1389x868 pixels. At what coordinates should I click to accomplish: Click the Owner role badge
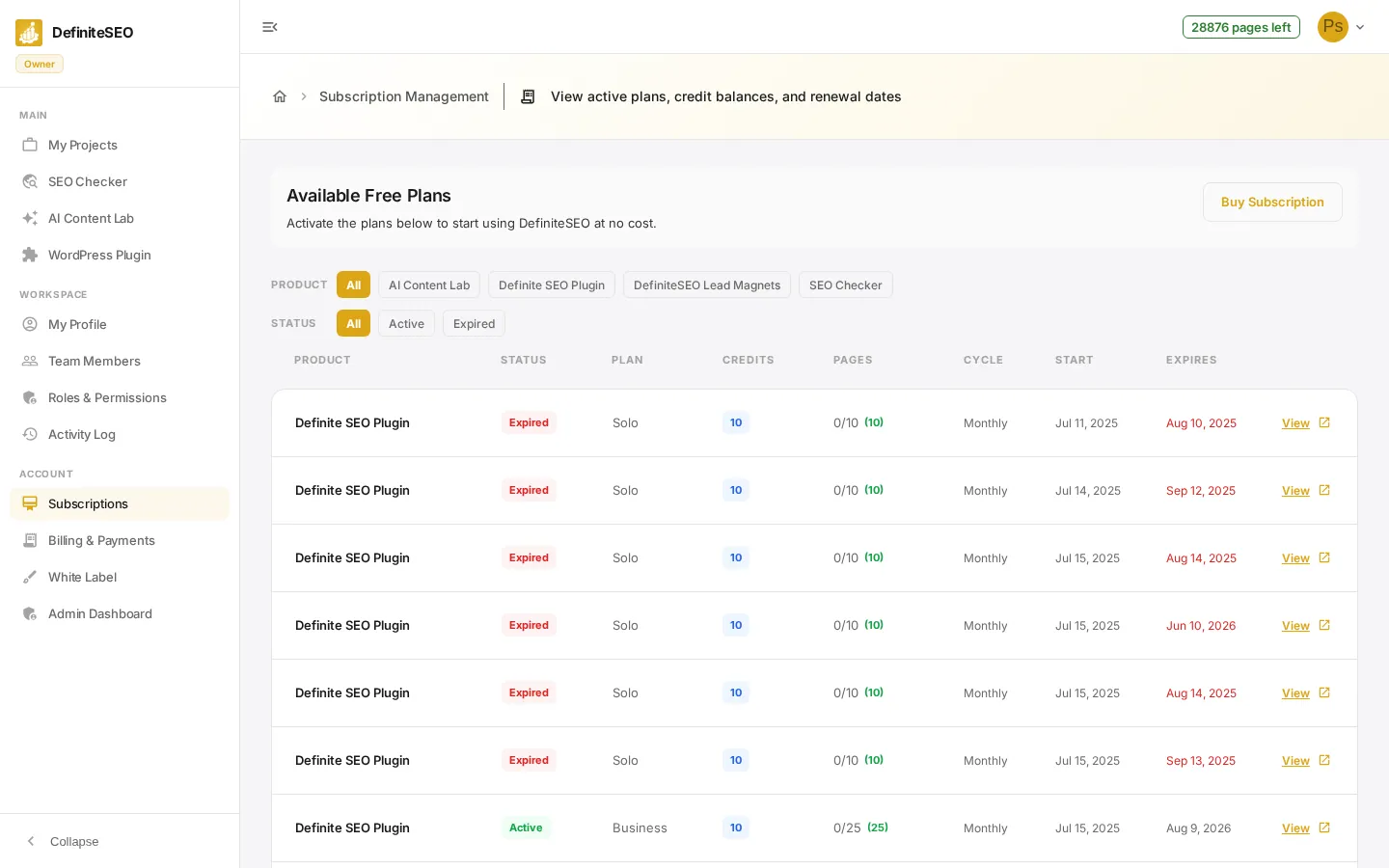(x=40, y=64)
